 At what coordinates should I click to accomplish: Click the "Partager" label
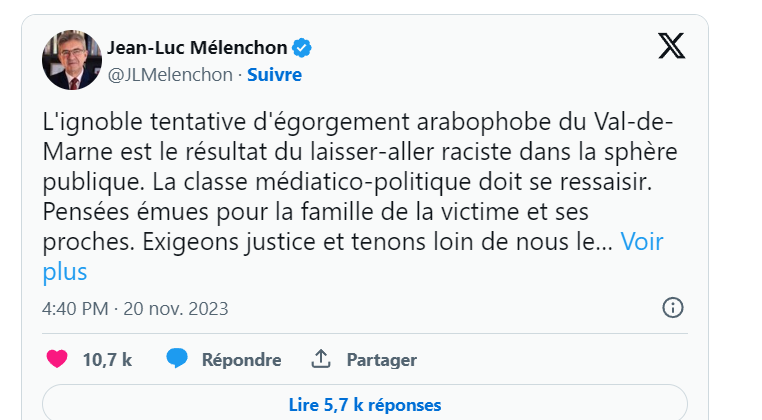click(381, 360)
